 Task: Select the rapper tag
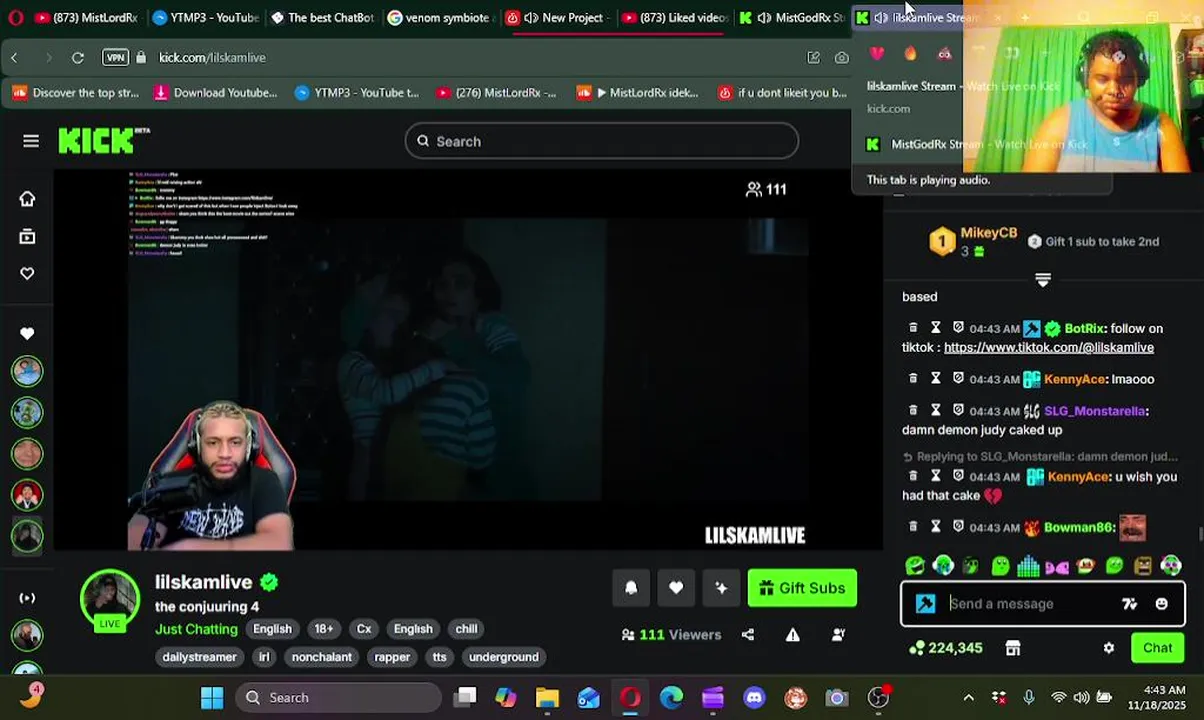click(392, 657)
